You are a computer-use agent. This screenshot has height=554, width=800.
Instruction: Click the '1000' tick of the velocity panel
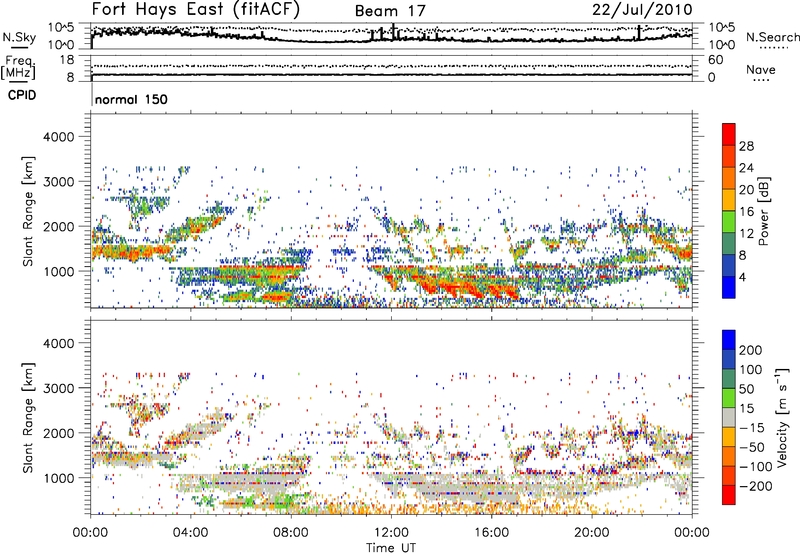58,478
